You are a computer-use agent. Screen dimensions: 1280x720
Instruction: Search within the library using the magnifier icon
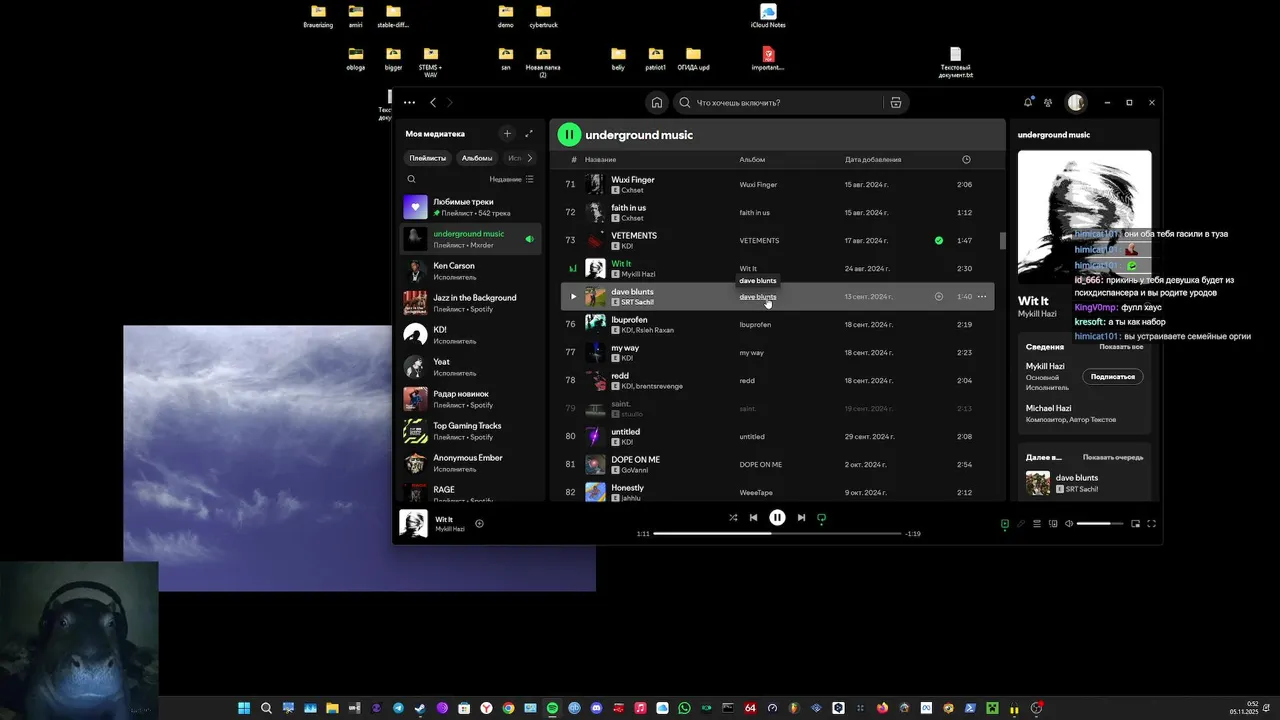click(x=411, y=179)
